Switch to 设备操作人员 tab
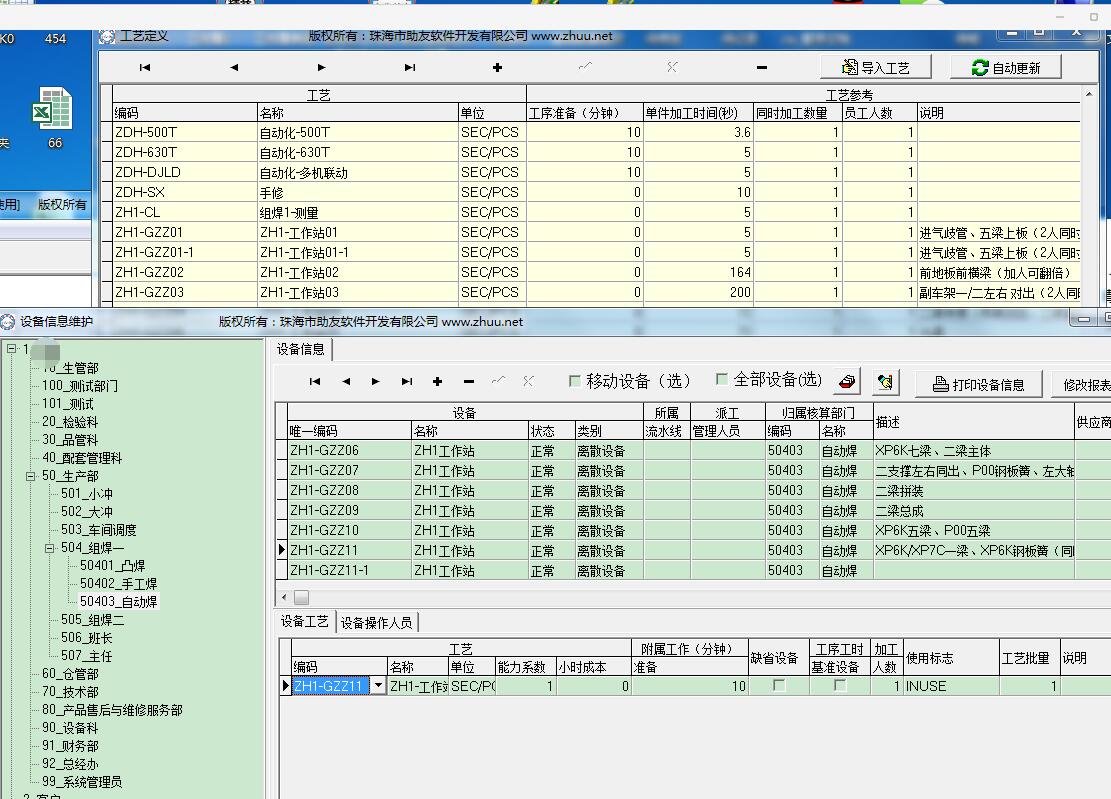 coord(376,623)
